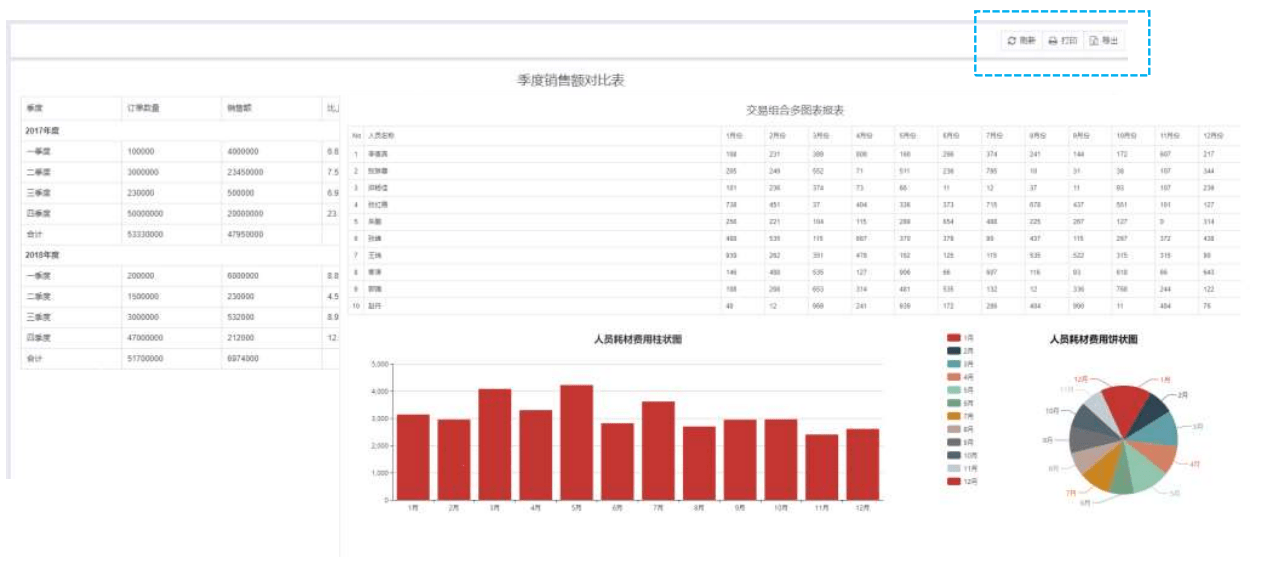Viewport: 1264px width, 566px height.
Task: Click the 7月 legend color swatch
Action: coord(954,416)
